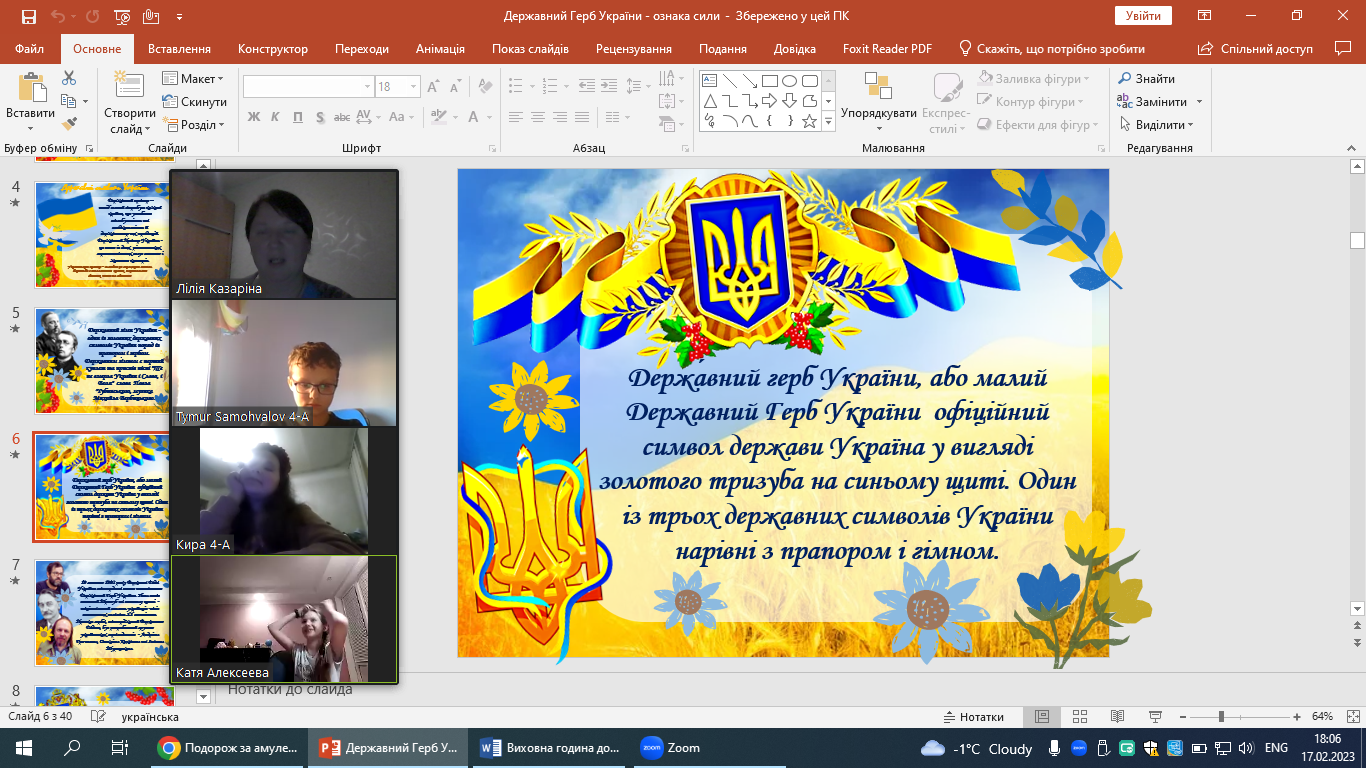1366x768 pixels.
Task: Cut the selection with the scissors icon
Action: click(x=69, y=78)
